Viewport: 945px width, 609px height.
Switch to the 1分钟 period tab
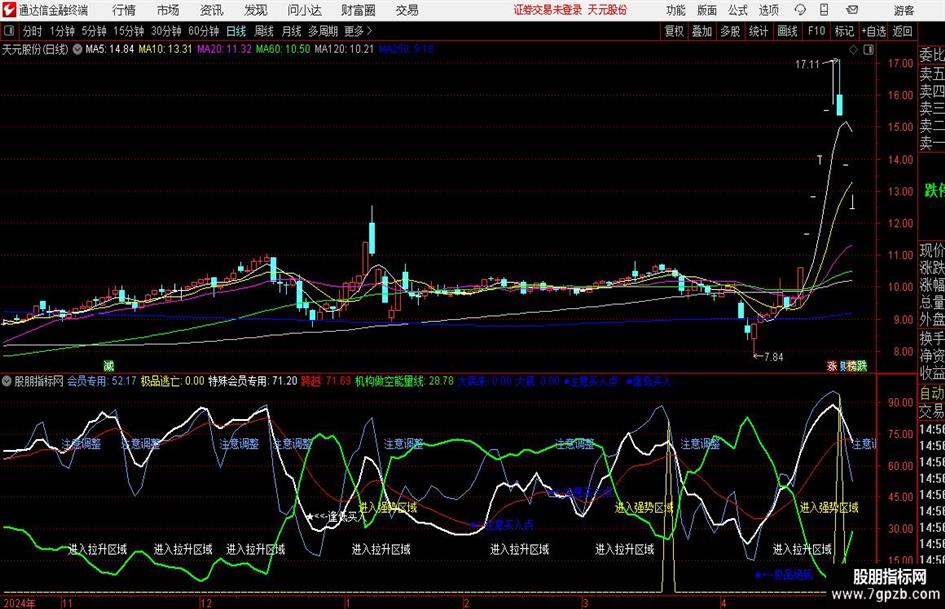click(x=62, y=31)
